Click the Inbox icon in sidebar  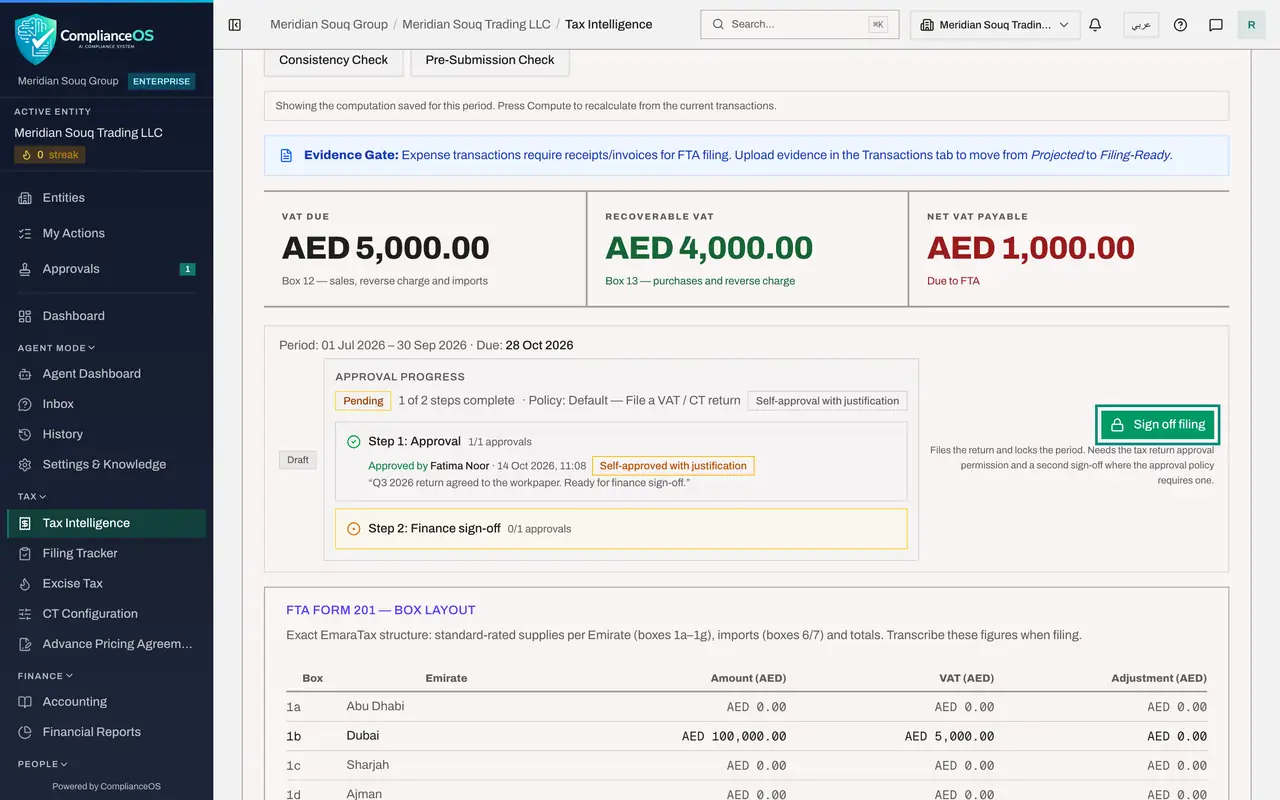25,404
